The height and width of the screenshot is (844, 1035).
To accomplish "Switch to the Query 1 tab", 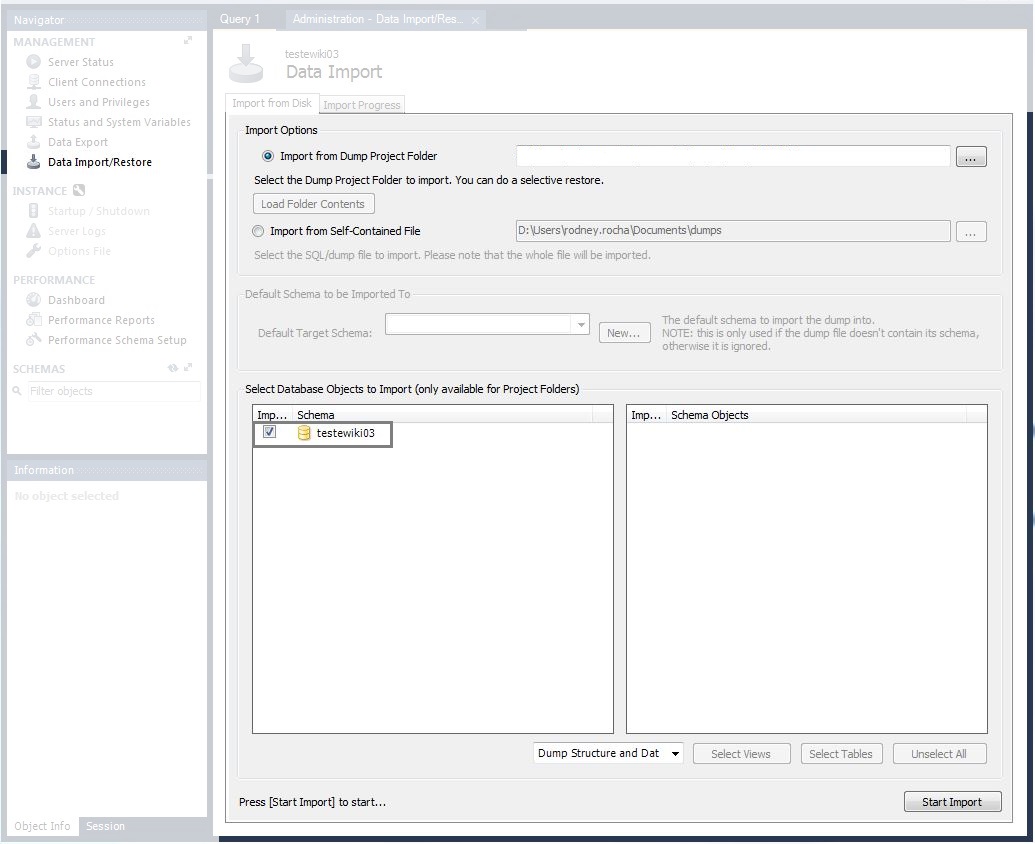I will click(240, 19).
